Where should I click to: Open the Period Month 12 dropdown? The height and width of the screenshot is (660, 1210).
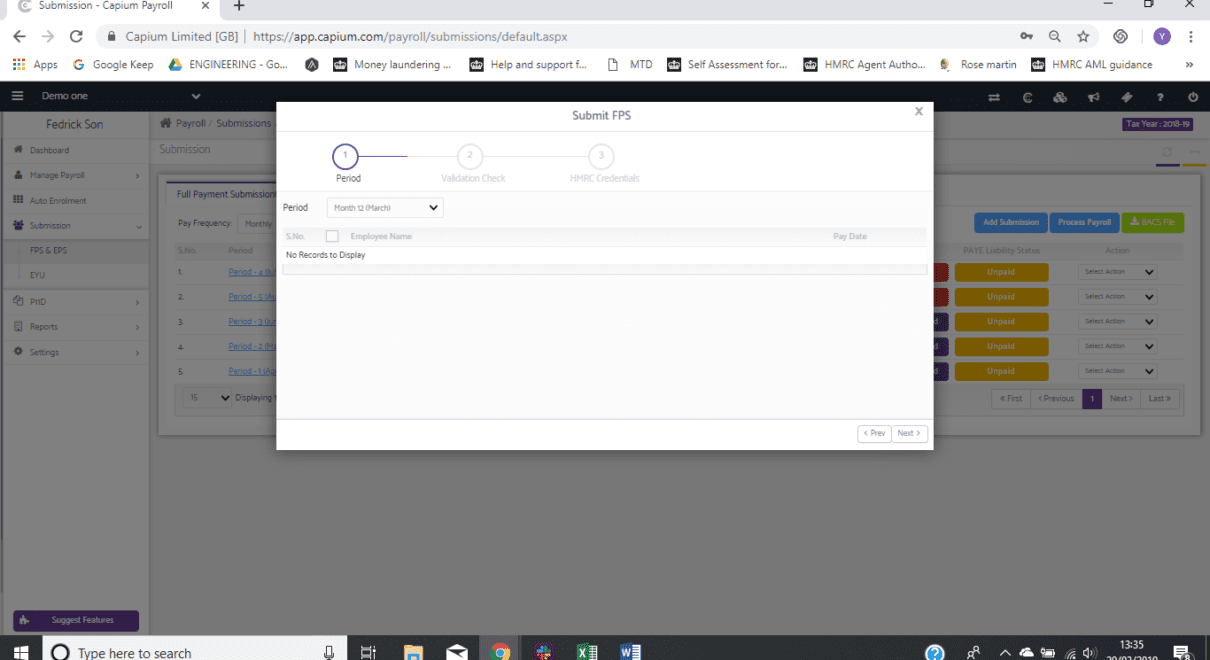[385, 208]
